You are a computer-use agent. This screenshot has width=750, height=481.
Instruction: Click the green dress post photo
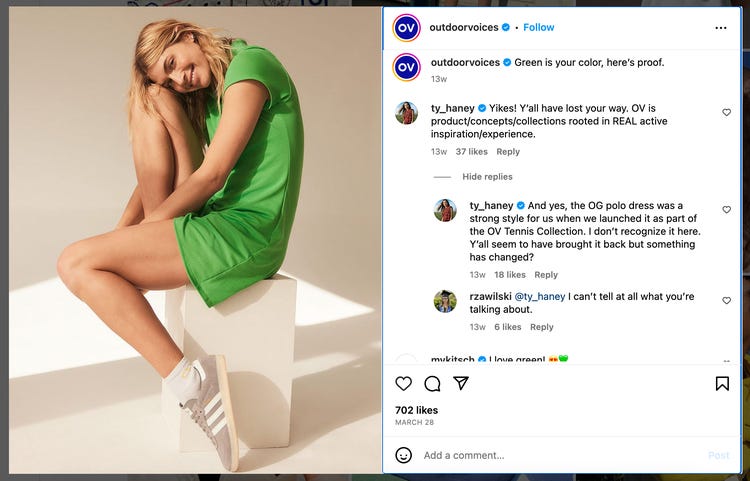(195, 240)
